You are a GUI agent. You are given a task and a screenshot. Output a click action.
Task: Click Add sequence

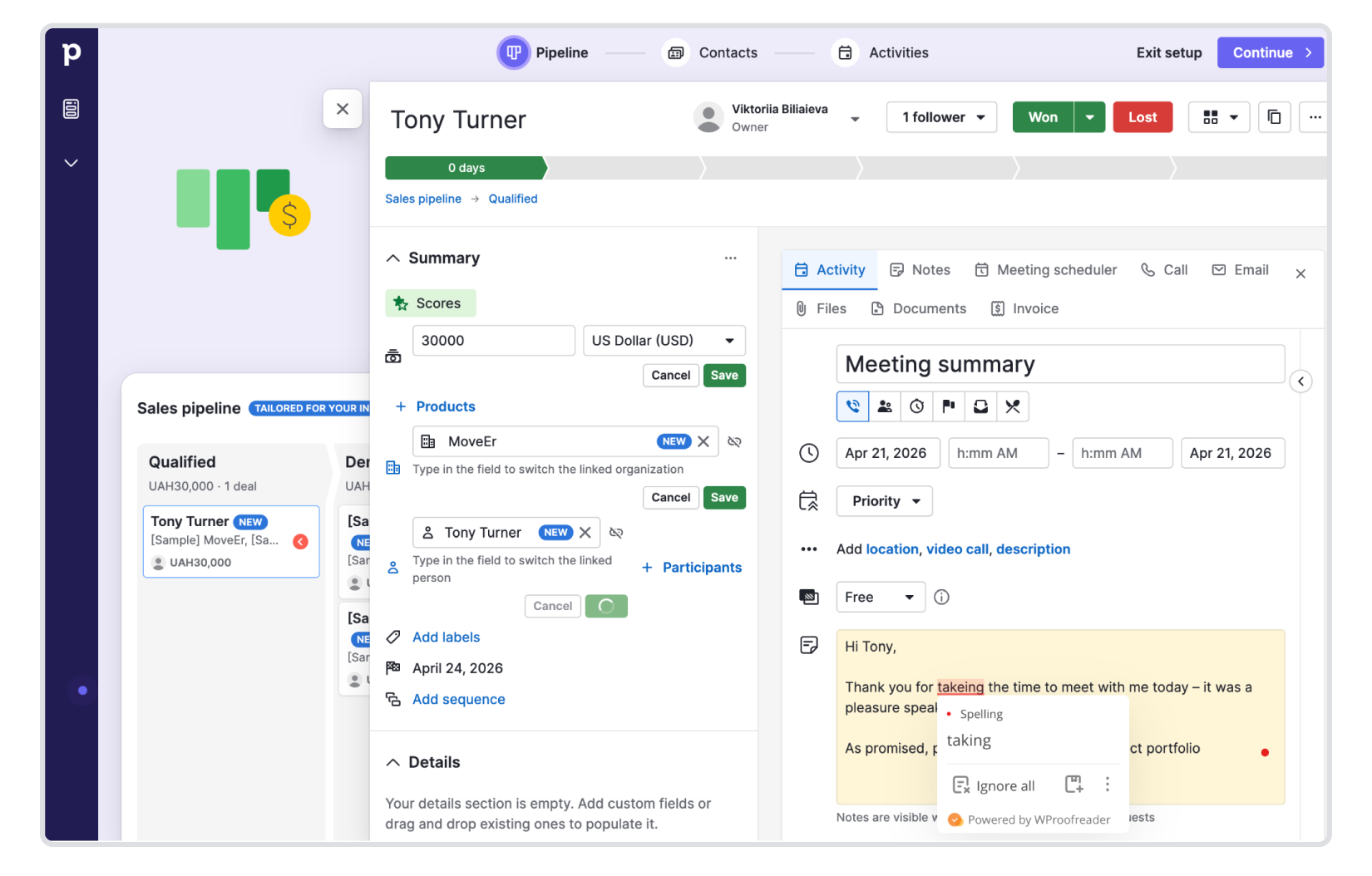tap(458, 700)
